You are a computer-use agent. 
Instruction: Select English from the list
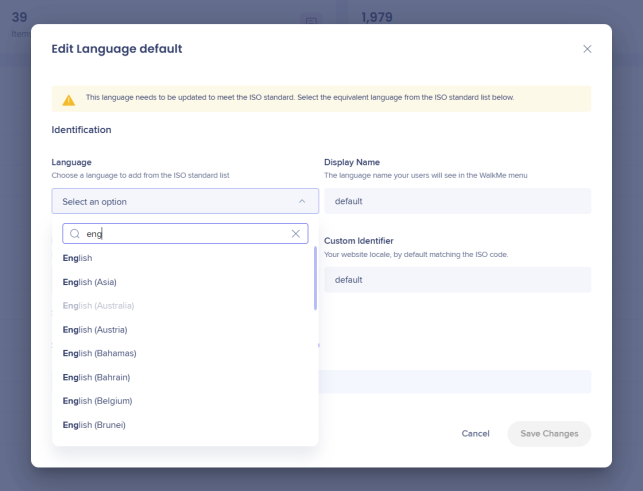coord(78,258)
